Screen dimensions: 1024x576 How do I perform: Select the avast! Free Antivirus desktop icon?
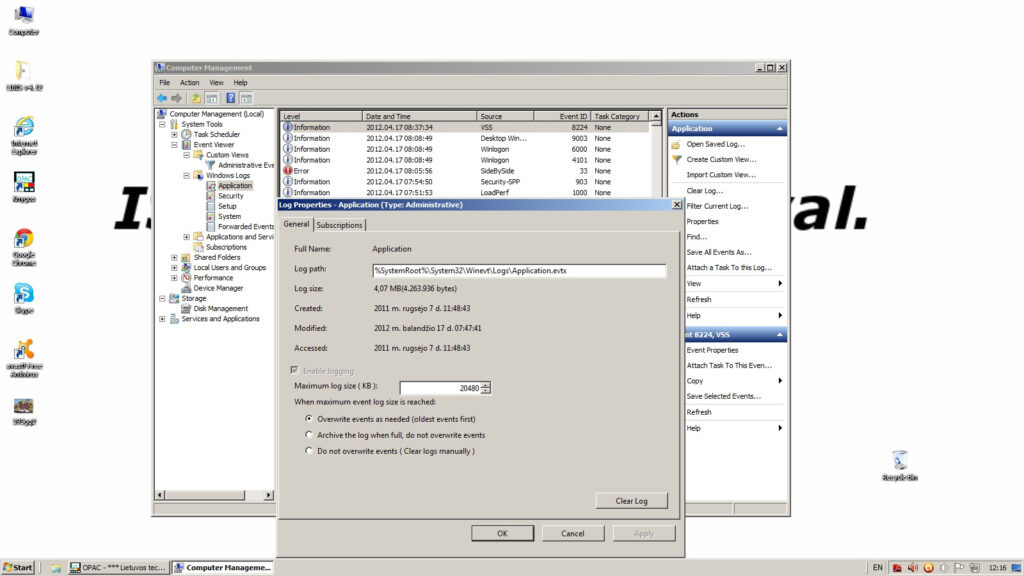pos(24,359)
